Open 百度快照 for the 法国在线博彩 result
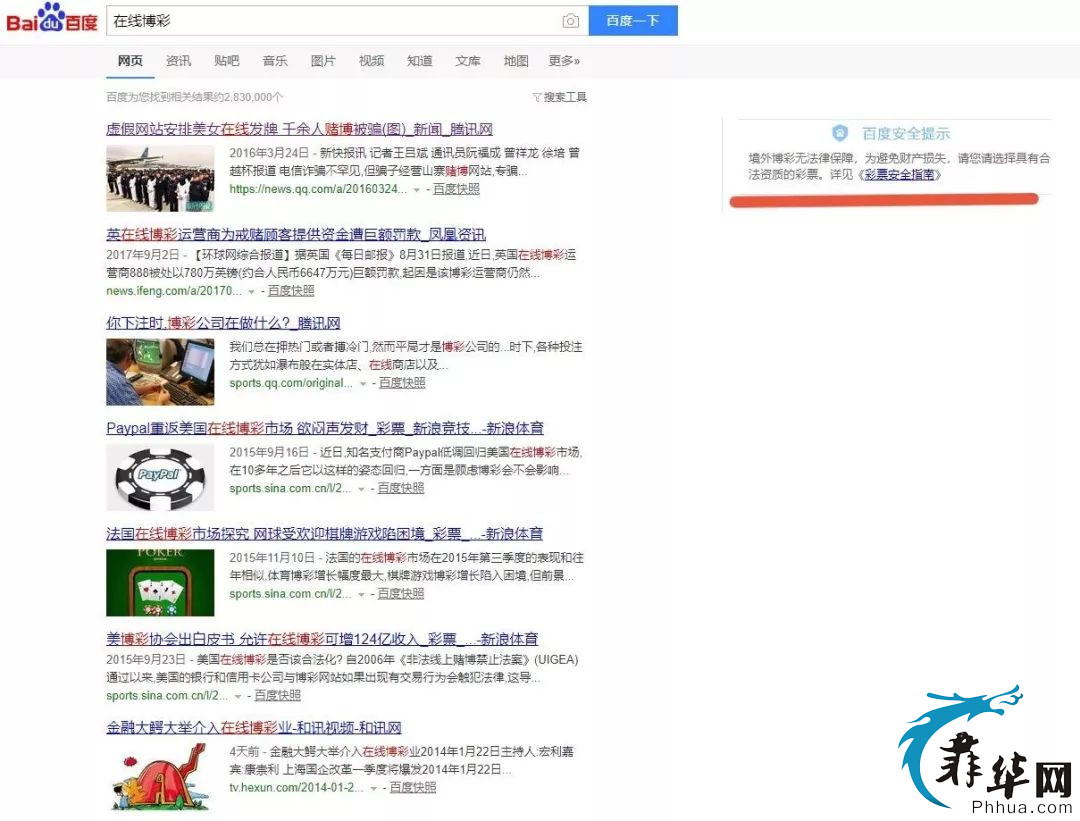The height and width of the screenshot is (821, 1080). (x=401, y=593)
